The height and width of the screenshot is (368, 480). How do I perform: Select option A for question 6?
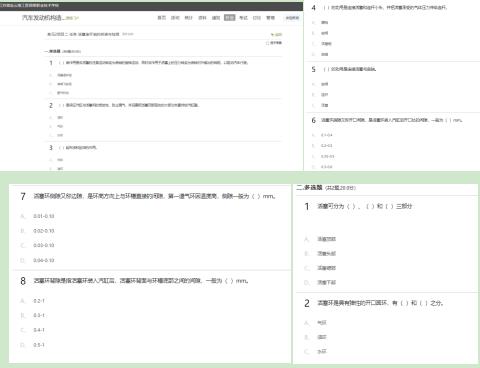click(322, 135)
